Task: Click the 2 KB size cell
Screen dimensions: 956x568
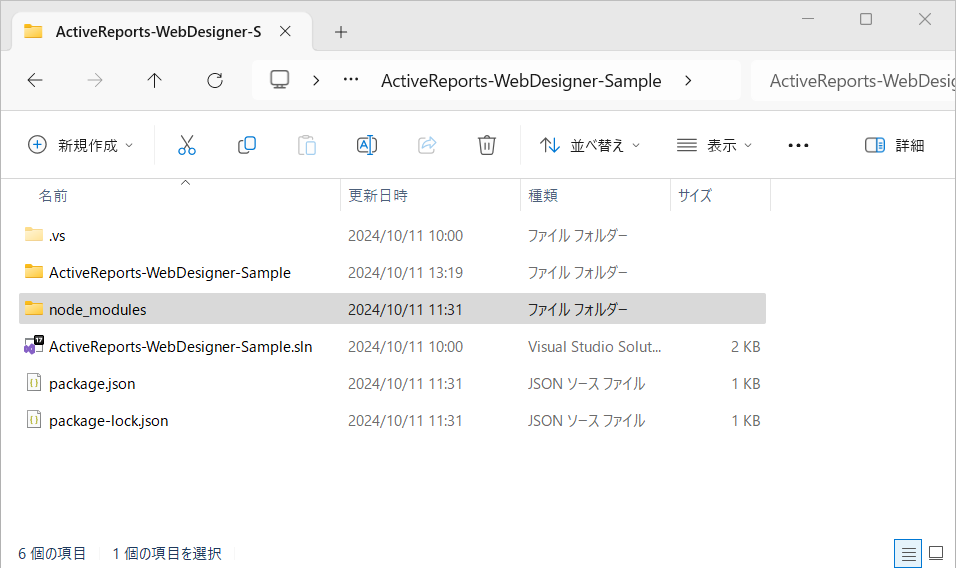Action: (x=746, y=347)
